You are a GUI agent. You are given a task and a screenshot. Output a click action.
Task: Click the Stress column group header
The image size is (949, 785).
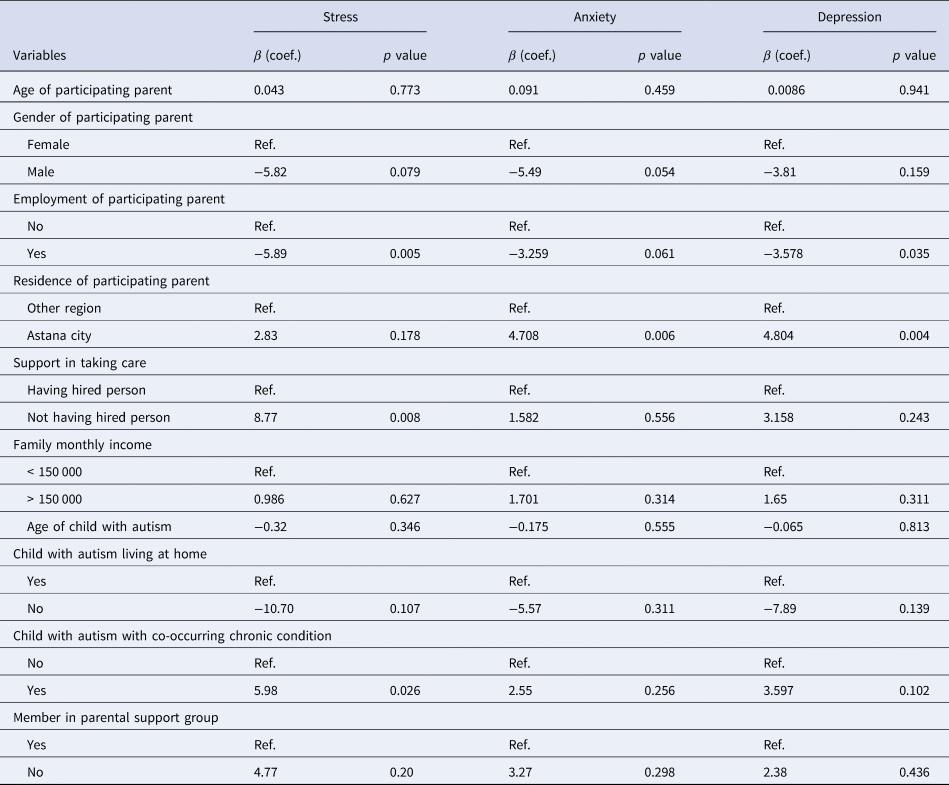click(340, 16)
